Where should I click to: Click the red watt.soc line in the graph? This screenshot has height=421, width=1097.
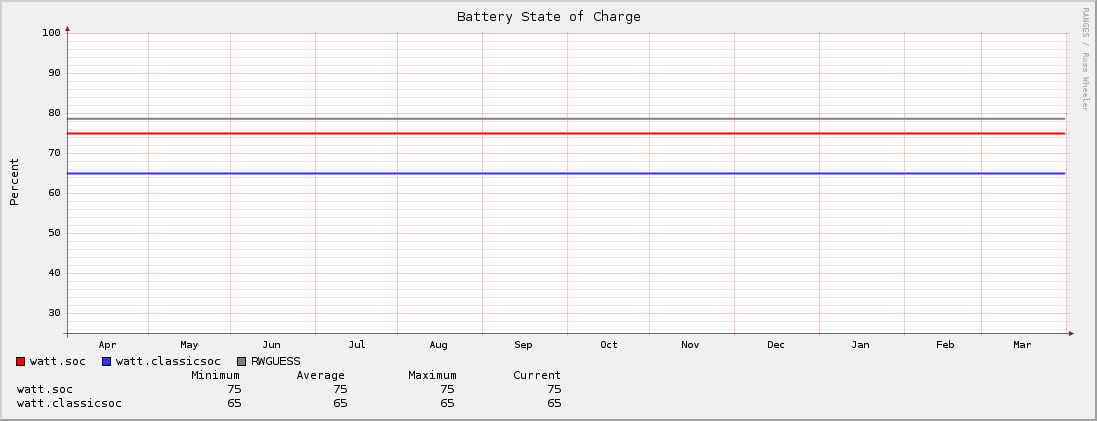(x=566, y=133)
